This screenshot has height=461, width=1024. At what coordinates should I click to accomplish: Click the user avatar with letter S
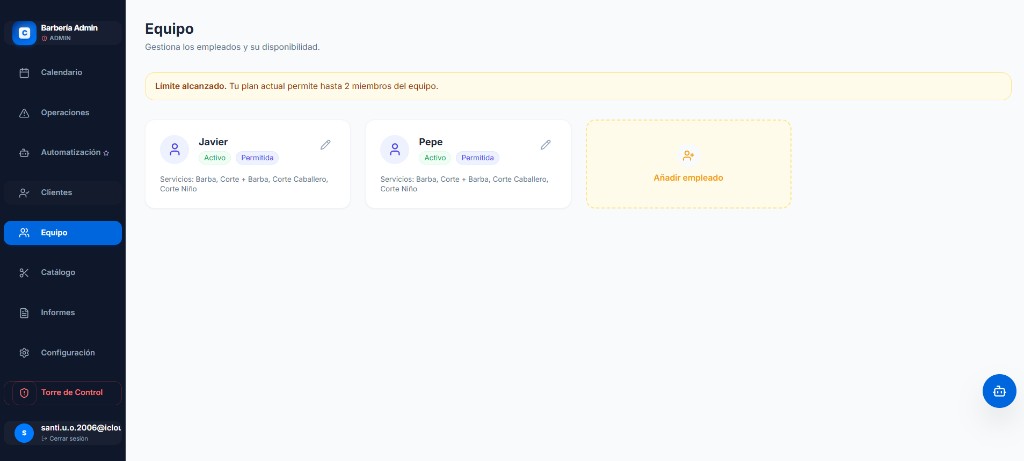tap(24, 432)
